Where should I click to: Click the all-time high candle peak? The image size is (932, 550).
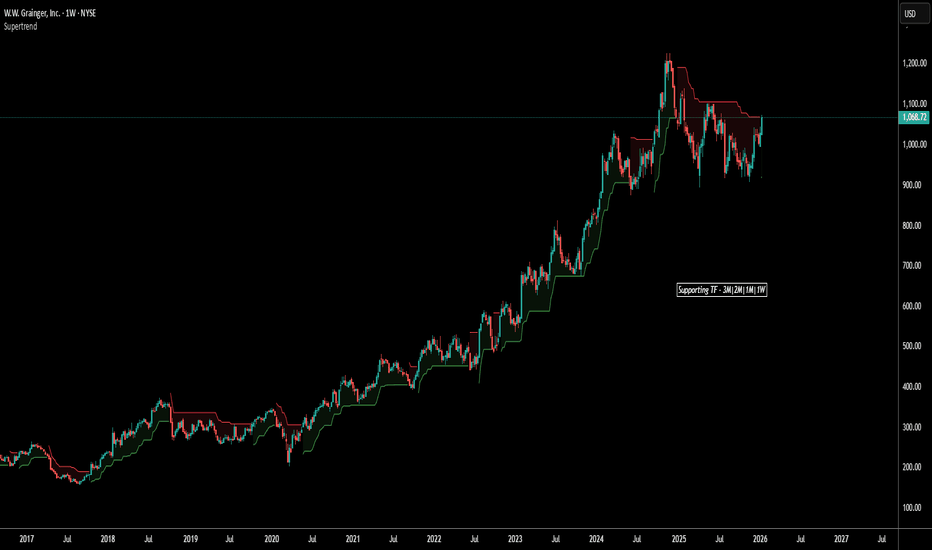[668, 55]
